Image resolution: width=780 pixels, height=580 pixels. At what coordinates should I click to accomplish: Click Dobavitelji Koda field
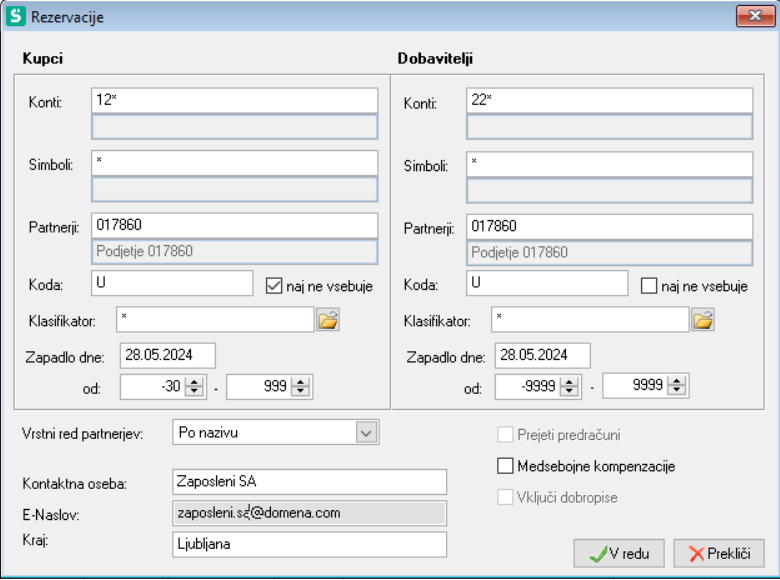[x=547, y=283]
